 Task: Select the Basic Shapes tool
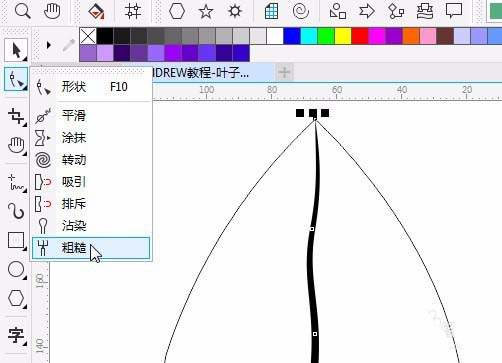pos(338,11)
